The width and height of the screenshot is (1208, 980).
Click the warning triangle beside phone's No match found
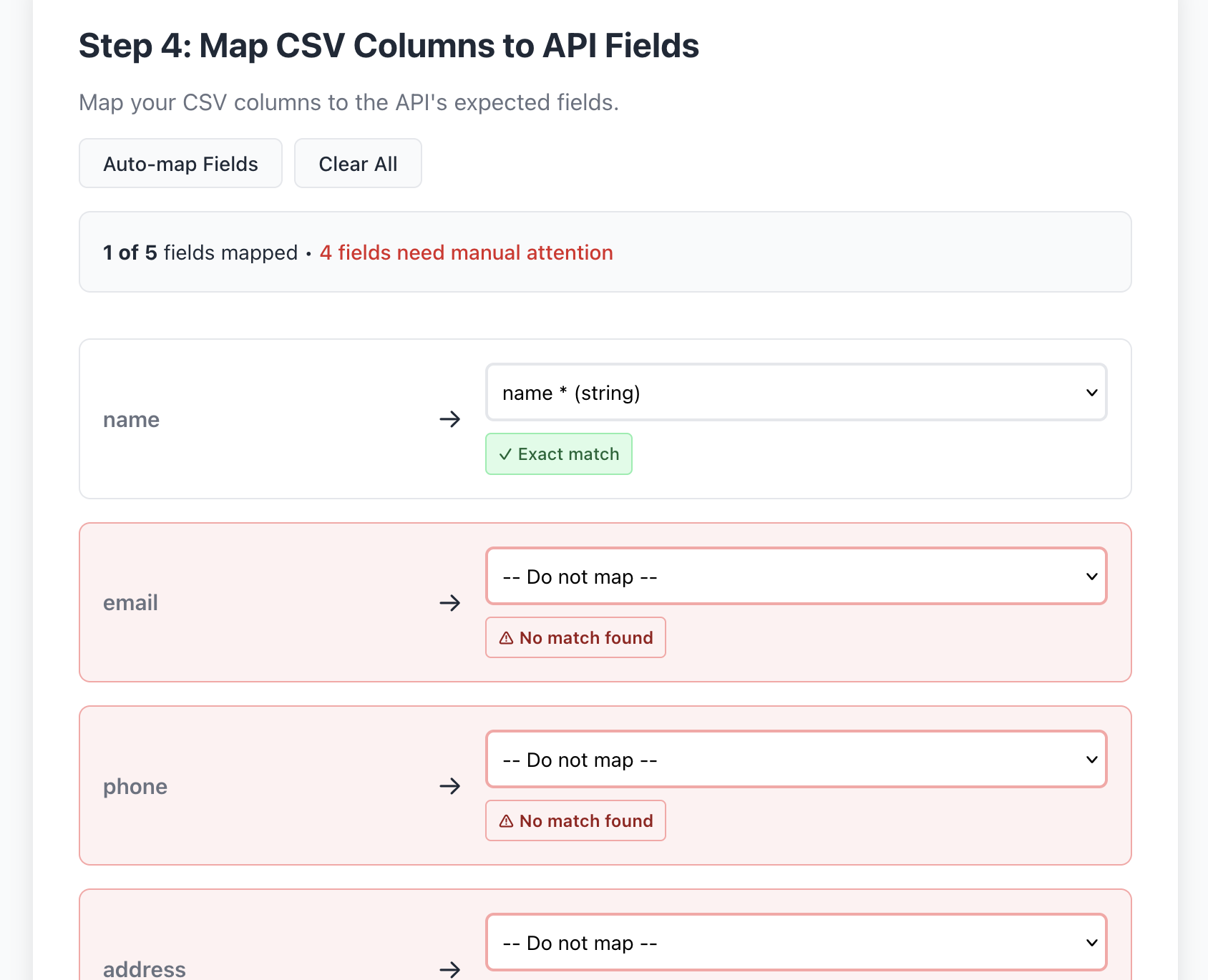[x=507, y=820]
